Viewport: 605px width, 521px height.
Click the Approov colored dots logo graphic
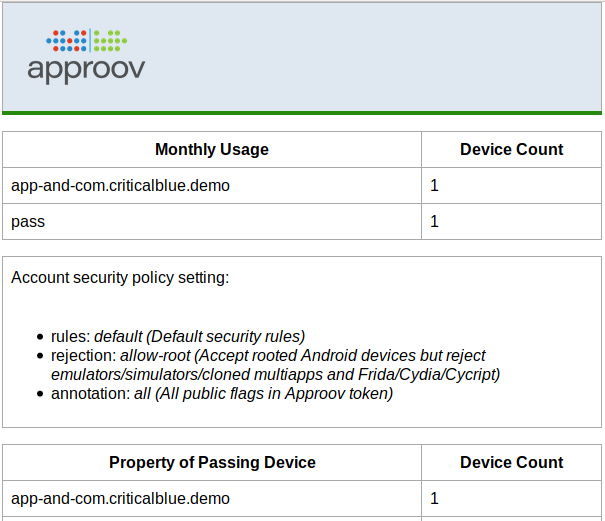coord(87,41)
